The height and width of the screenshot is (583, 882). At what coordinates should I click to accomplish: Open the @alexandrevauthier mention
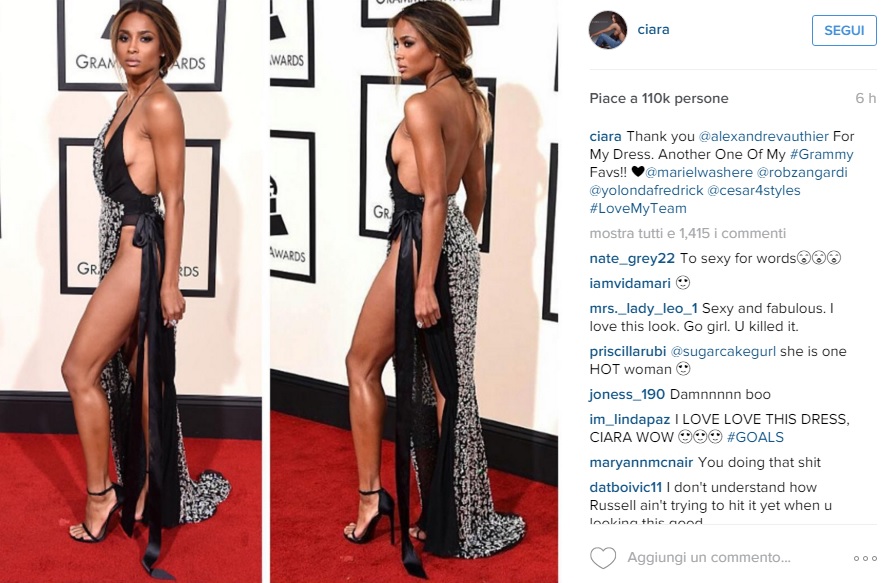[763, 136]
